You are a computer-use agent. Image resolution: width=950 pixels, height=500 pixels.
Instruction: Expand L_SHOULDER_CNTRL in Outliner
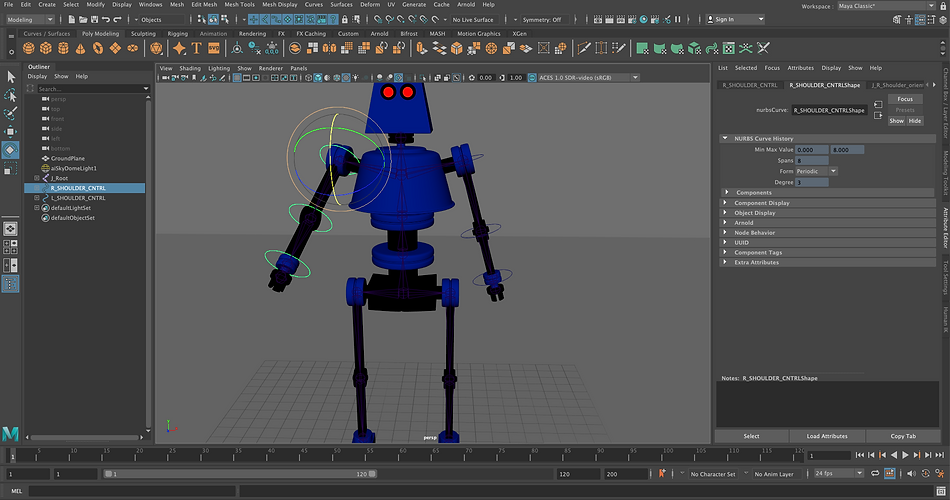click(x=37, y=198)
